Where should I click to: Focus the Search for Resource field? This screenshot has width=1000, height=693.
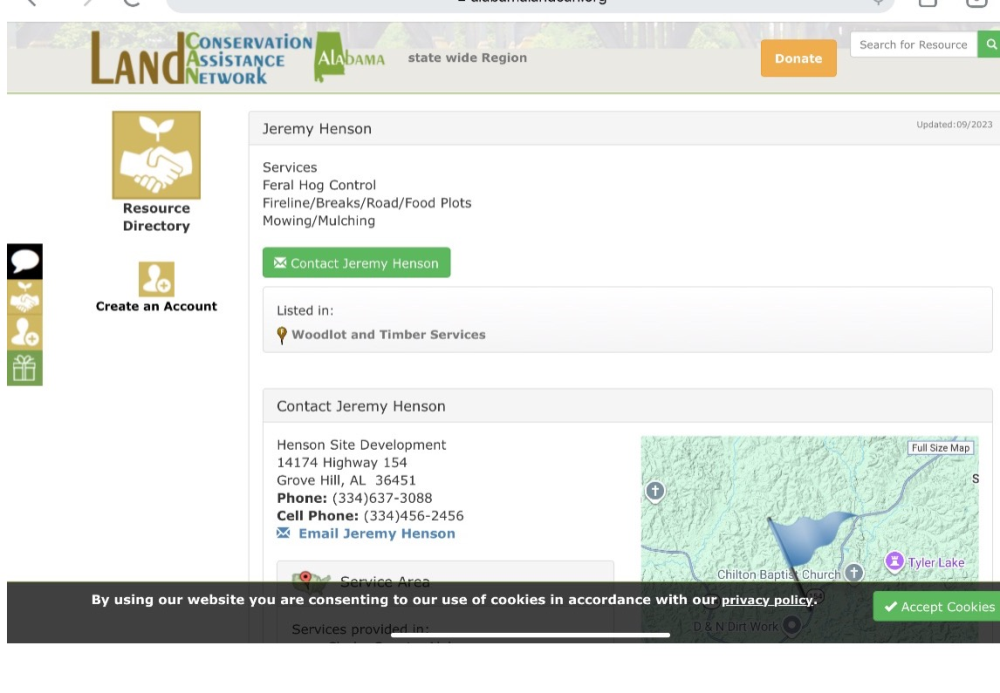click(x=912, y=45)
